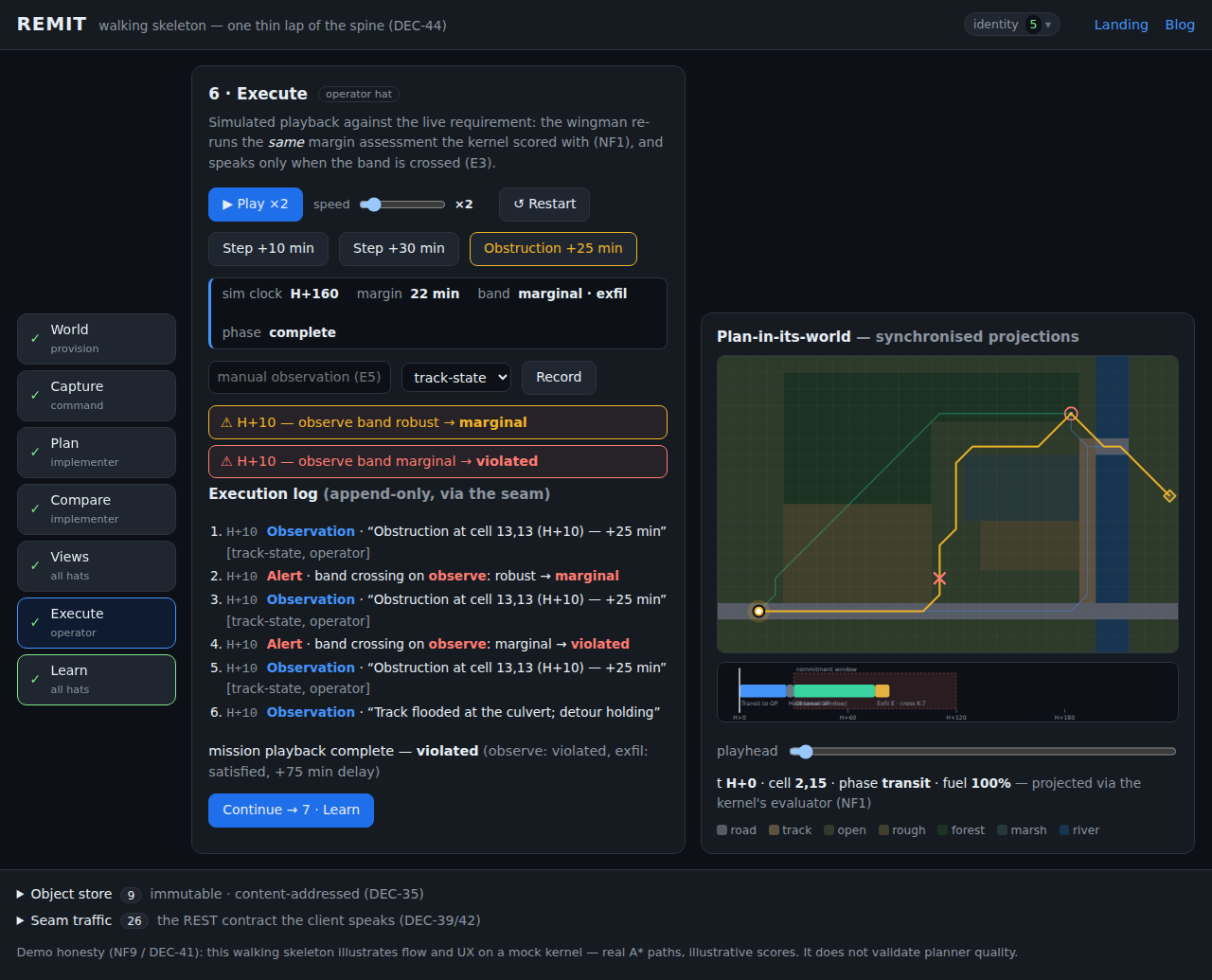
Task: Click the yellow start point marker on map
Action: point(758,611)
